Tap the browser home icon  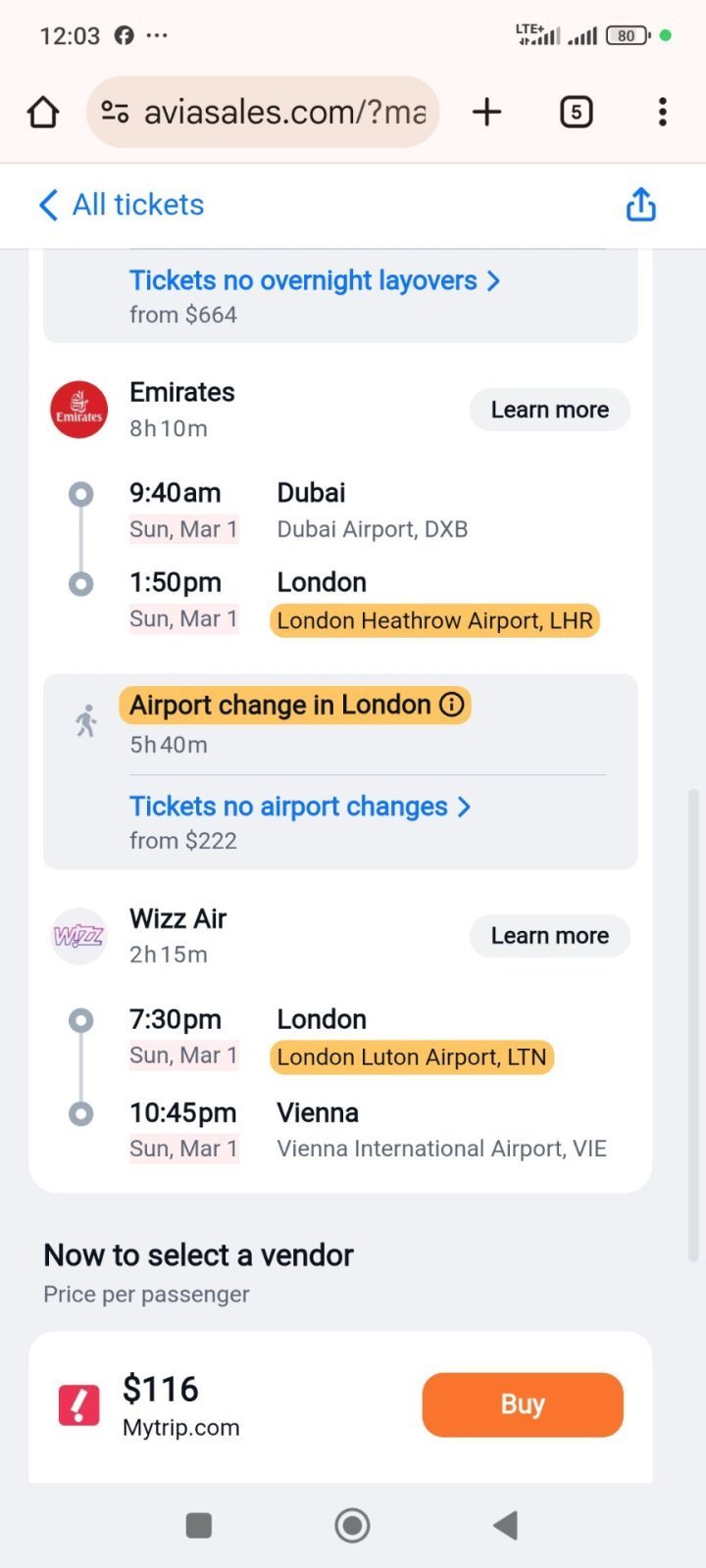[43, 113]
